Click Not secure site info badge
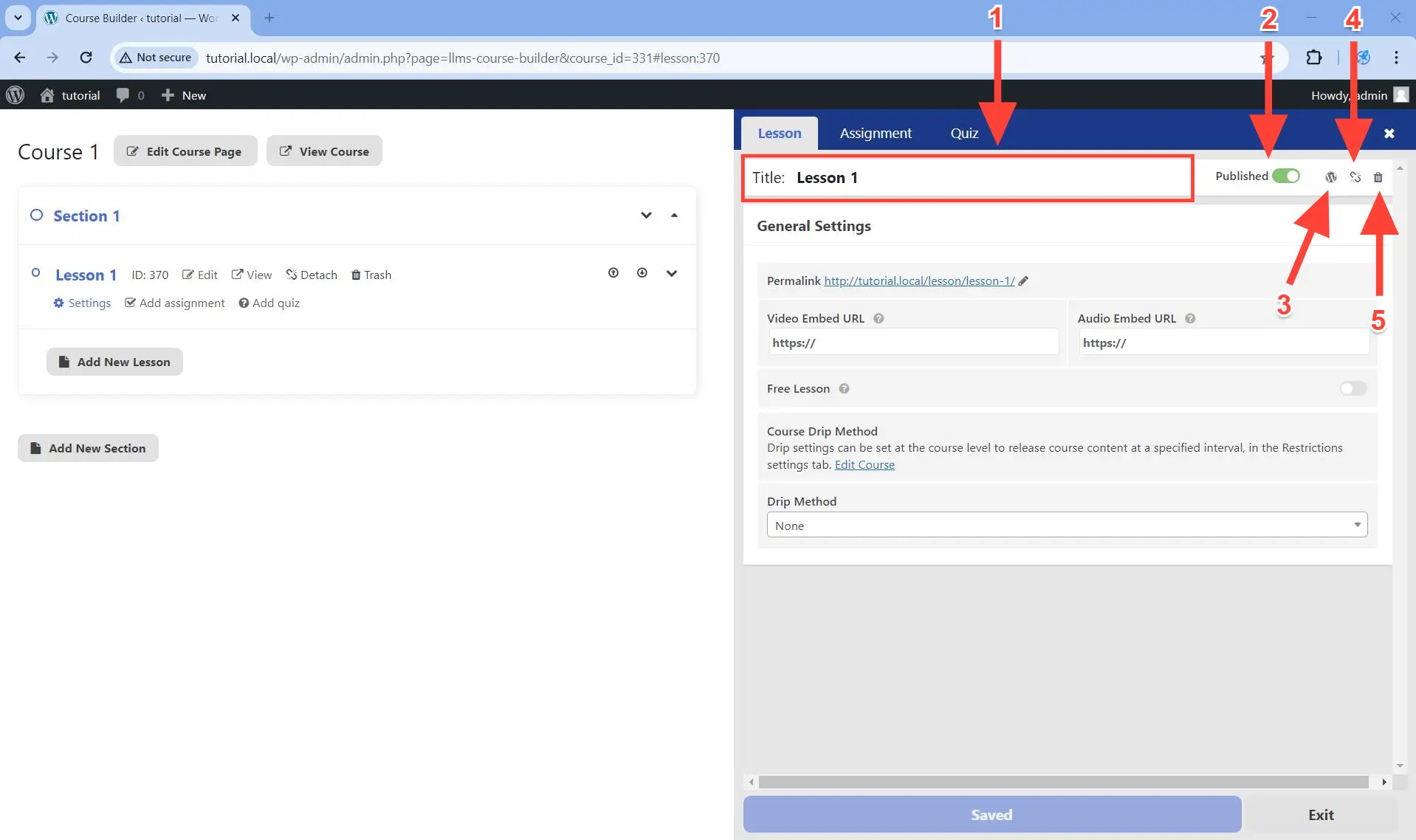 pyautogui.click(x=156, y=58)
